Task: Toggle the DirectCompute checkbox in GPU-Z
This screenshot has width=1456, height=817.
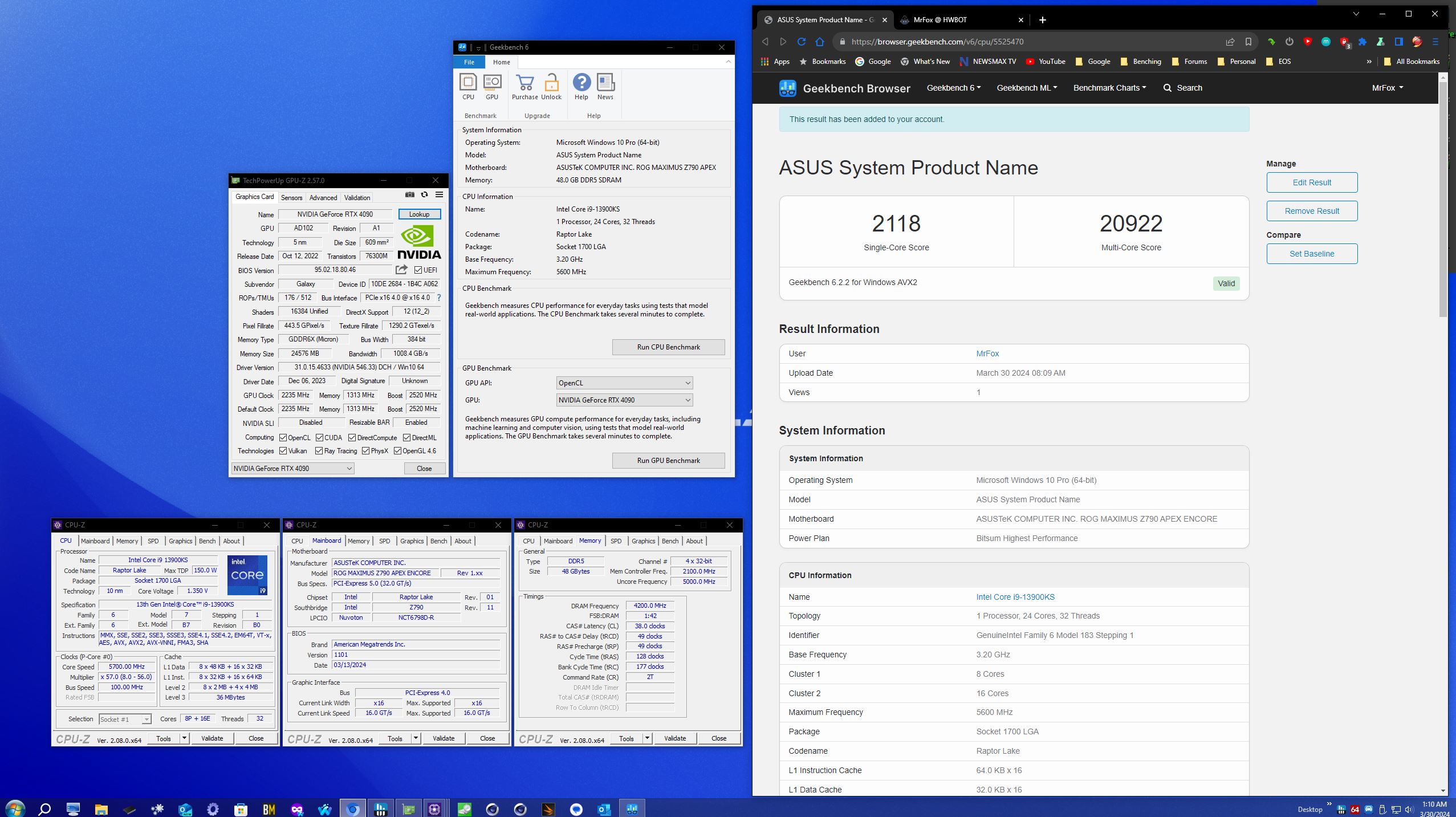Action: click(x=352, y=438)
